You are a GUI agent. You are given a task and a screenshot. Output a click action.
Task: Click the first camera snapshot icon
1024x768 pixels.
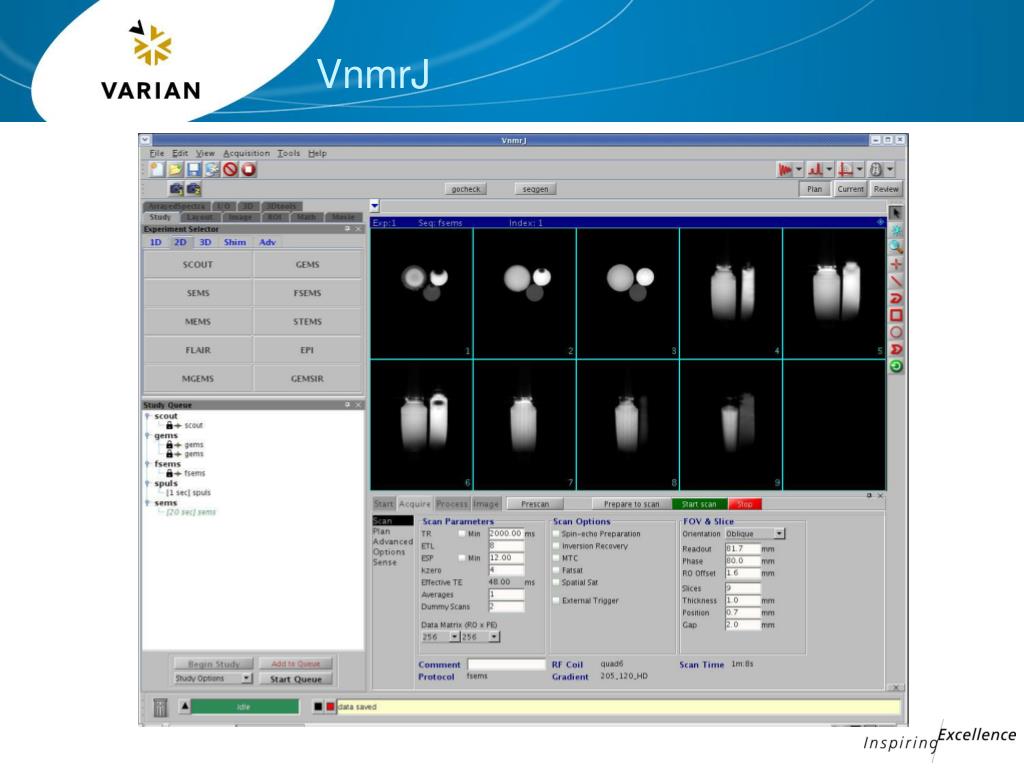coord(176,189)
